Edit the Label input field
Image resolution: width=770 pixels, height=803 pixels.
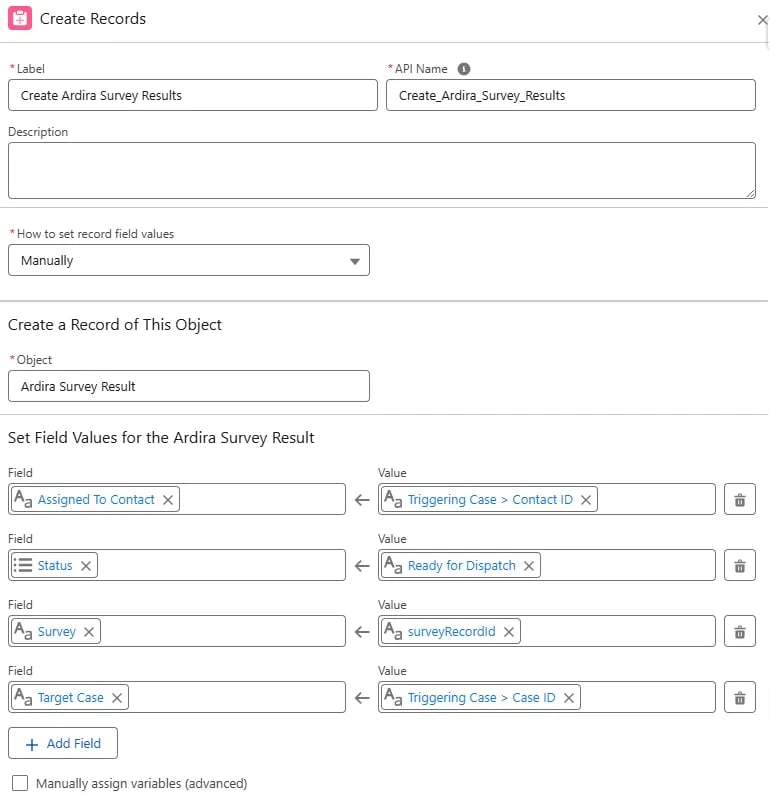tap(192, 95)
